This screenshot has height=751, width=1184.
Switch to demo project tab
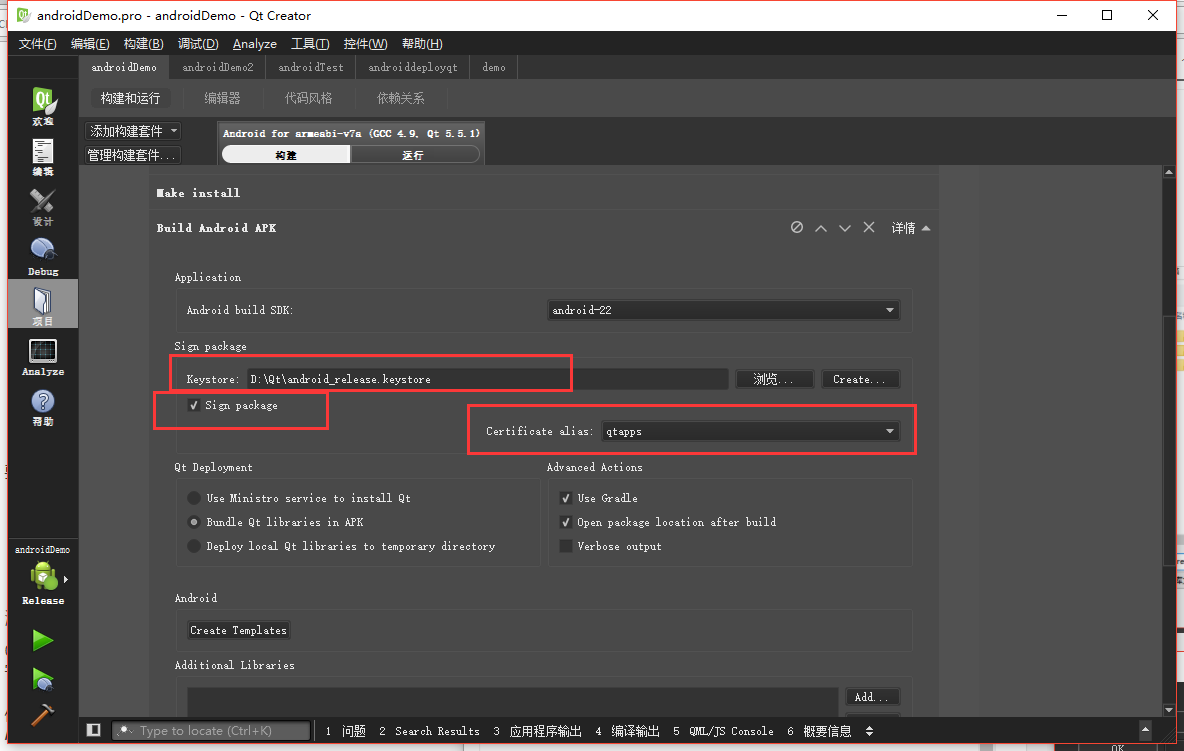(494, 67)
